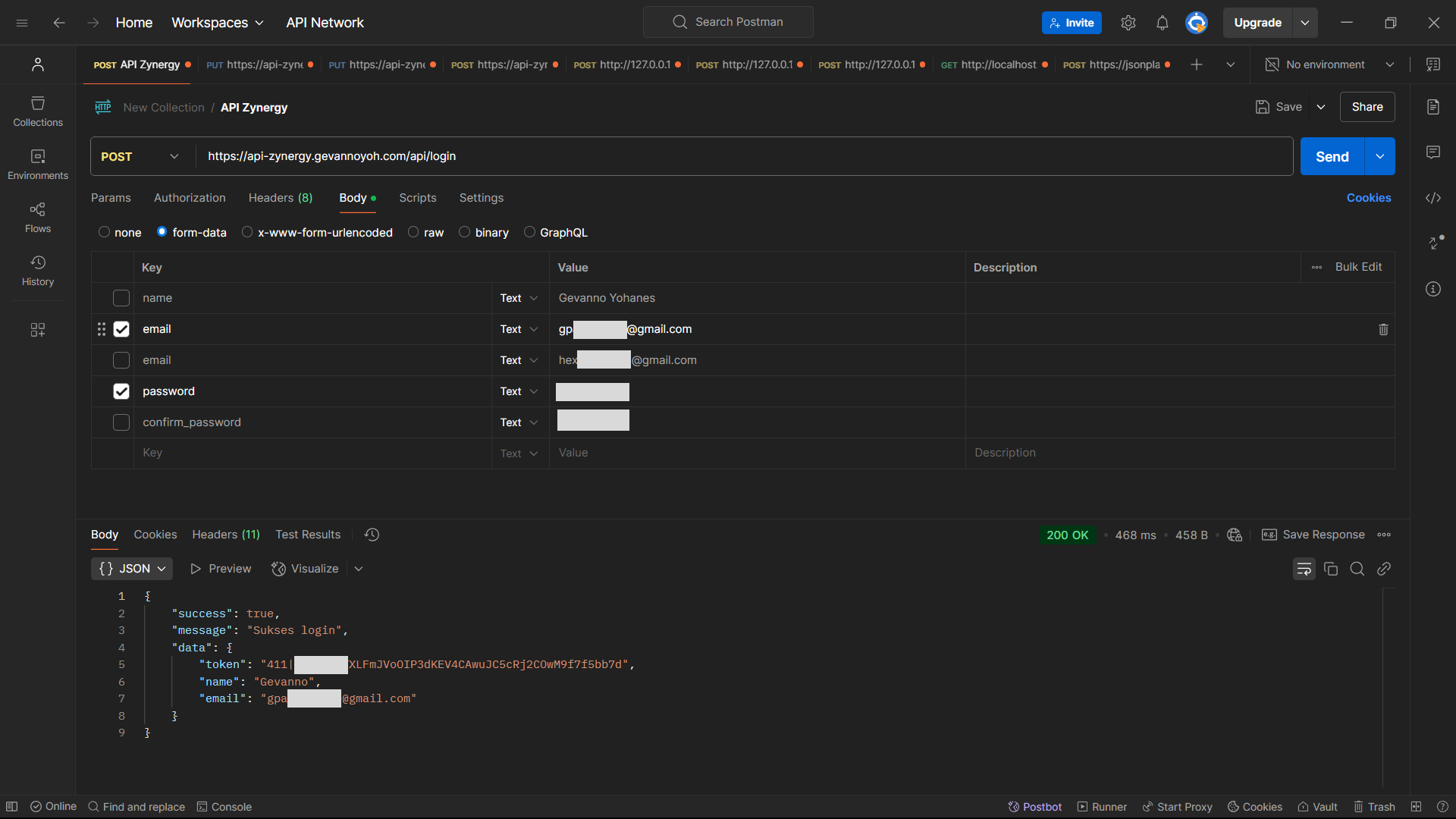Open the environment quick look icon
Screen dimensions: 1456x819
click(x=1433, y=64)
